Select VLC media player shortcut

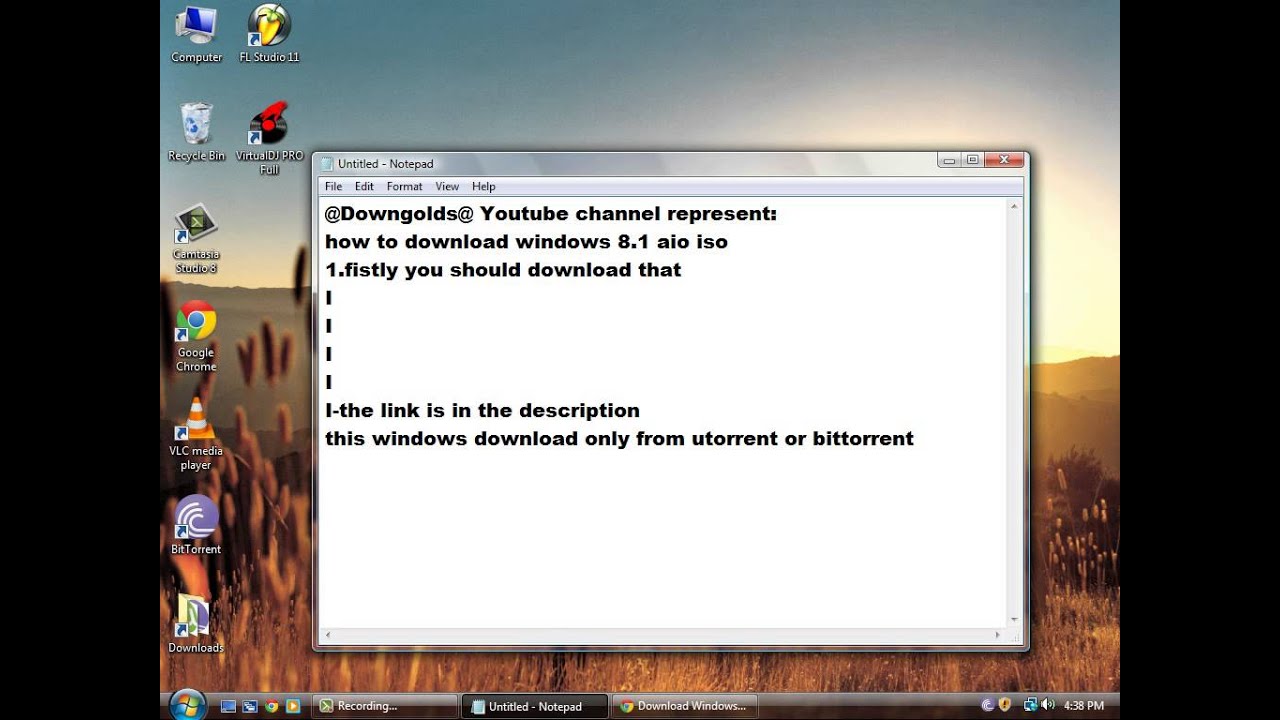click(x=196, y=434)
